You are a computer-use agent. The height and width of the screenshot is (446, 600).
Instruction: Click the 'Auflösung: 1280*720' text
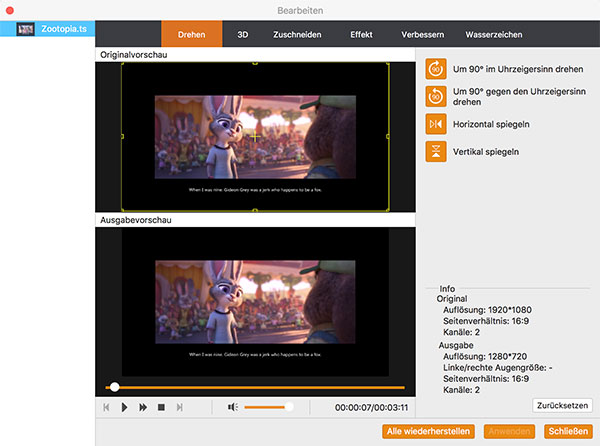pyautogui.click(x=485, y=356)
